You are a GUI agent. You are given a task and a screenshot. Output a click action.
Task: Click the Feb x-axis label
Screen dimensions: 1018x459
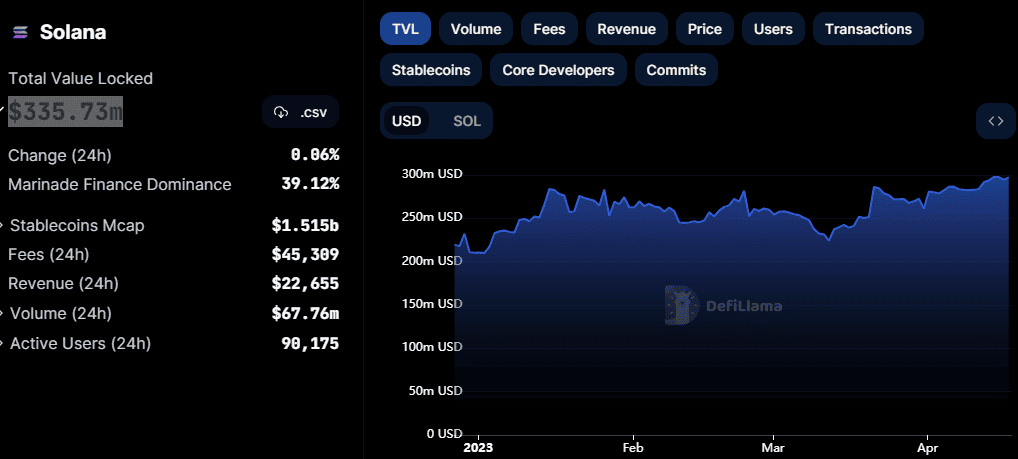[x=632, y=448]
